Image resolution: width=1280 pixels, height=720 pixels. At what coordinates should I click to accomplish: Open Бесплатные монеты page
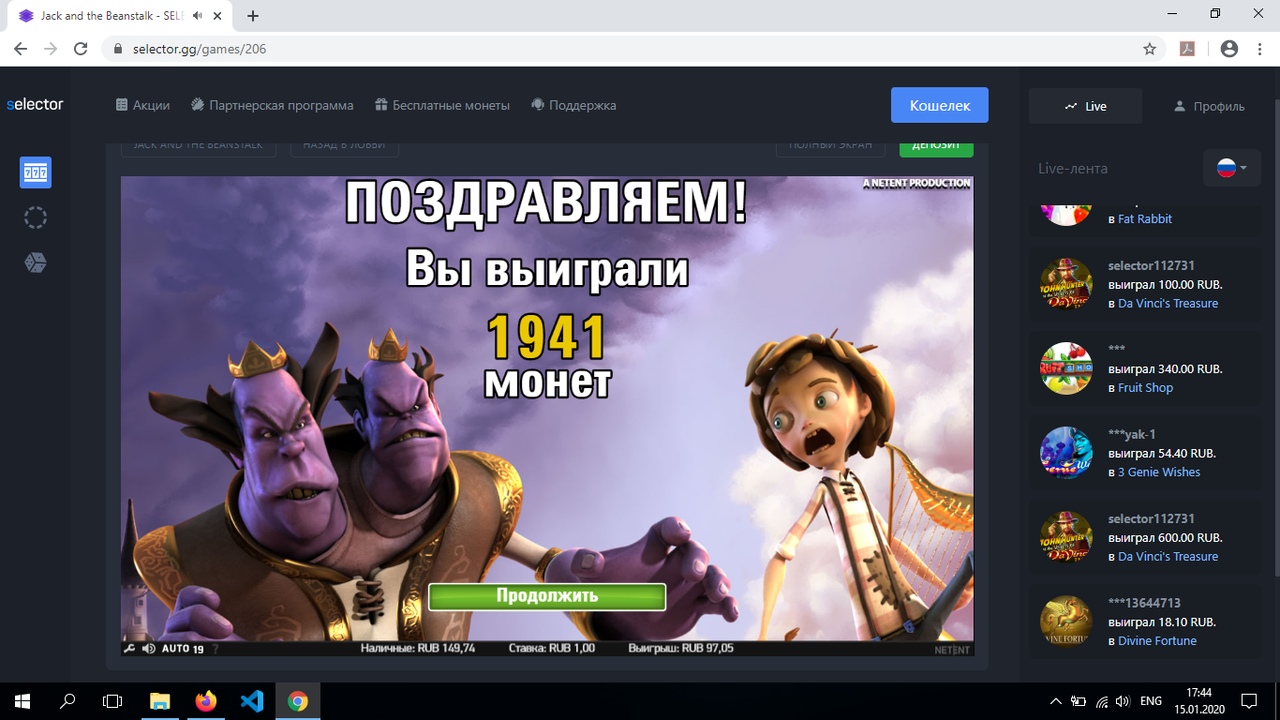click(442, 105)
